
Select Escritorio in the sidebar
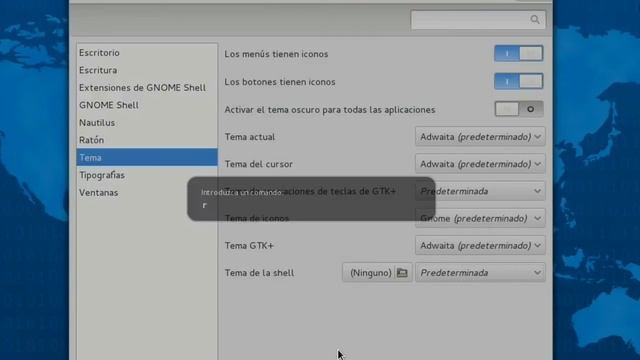147,53
